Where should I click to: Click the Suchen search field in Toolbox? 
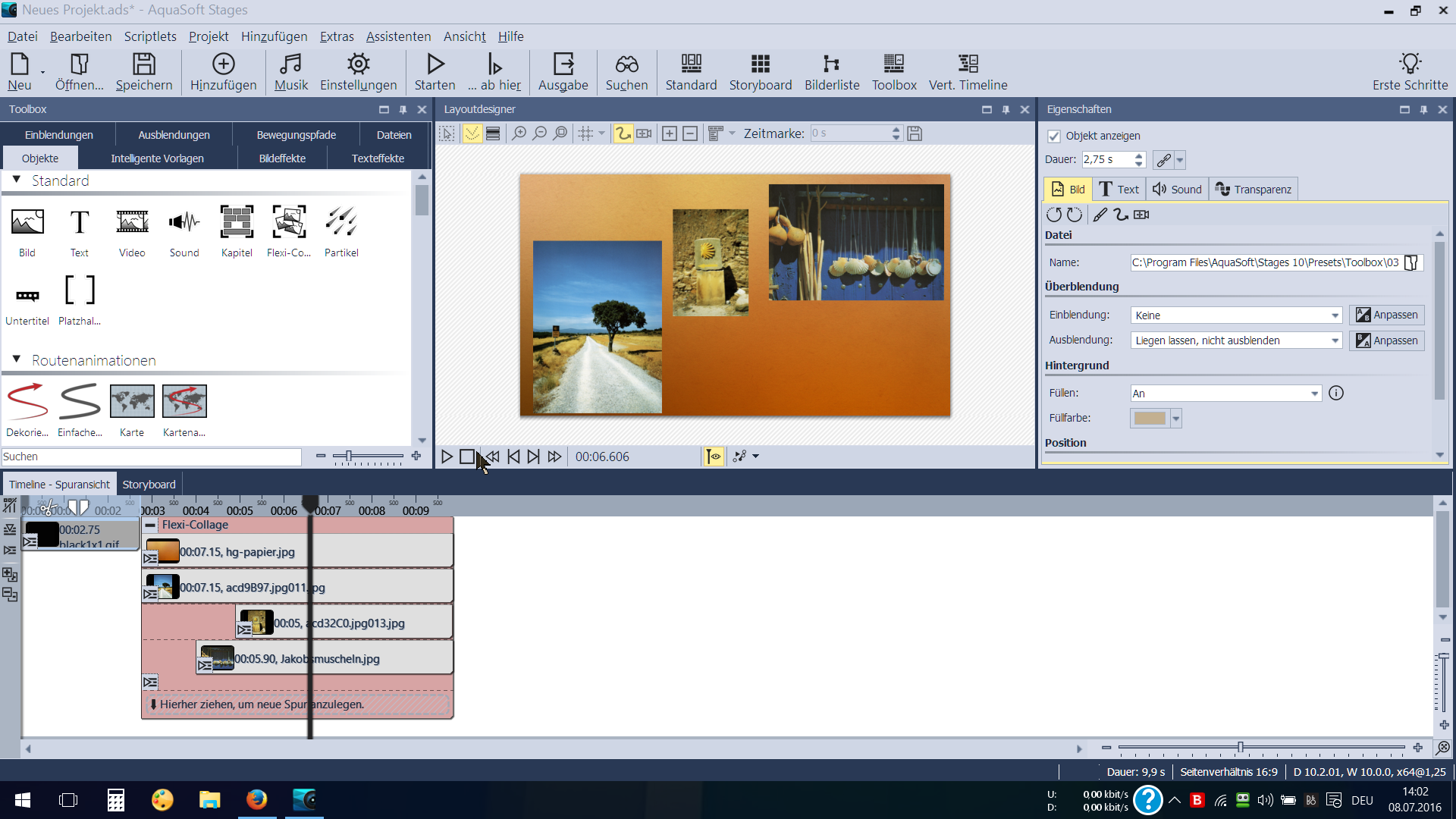152,457
